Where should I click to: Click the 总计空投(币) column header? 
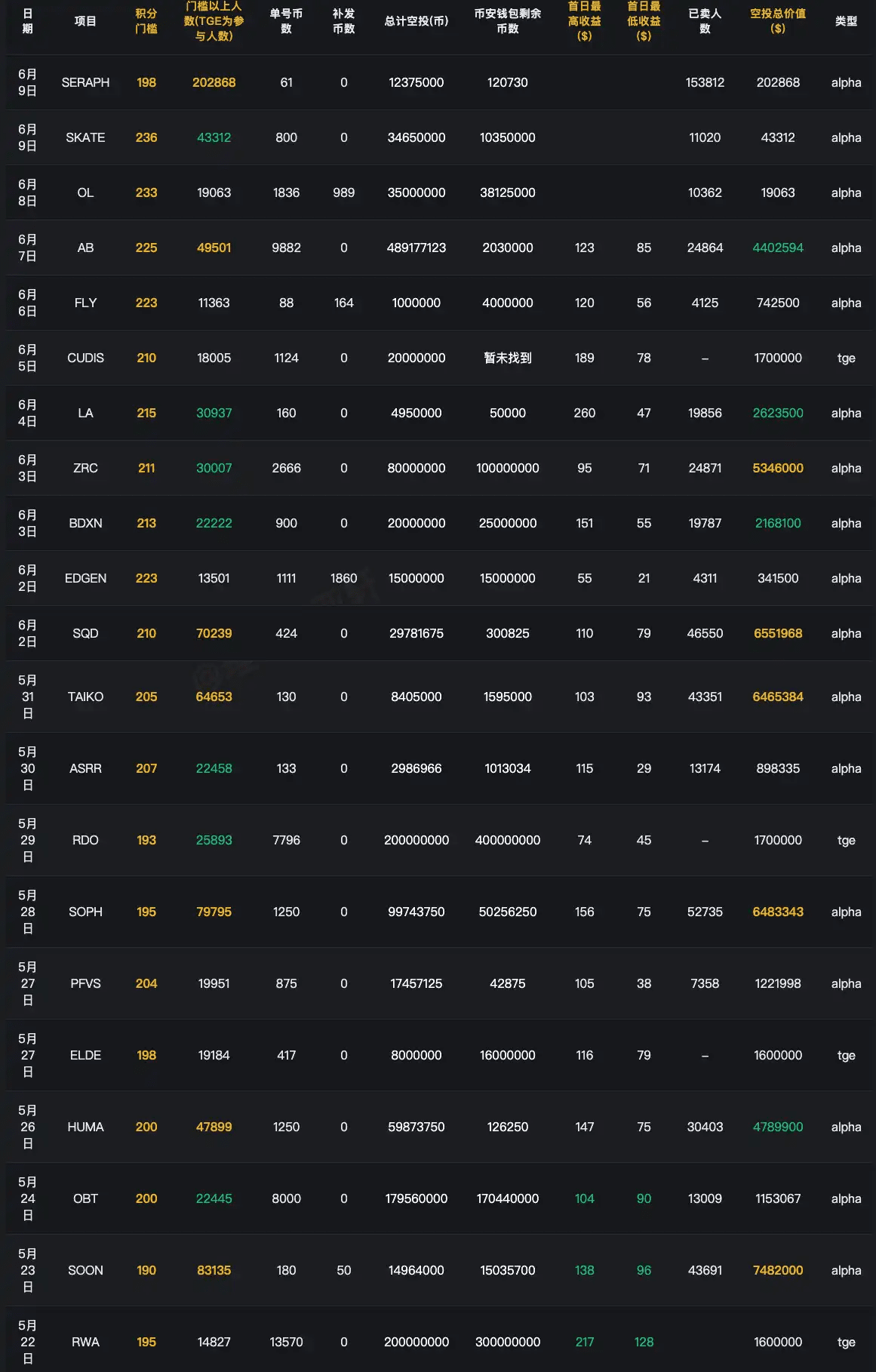coord(416,21)
